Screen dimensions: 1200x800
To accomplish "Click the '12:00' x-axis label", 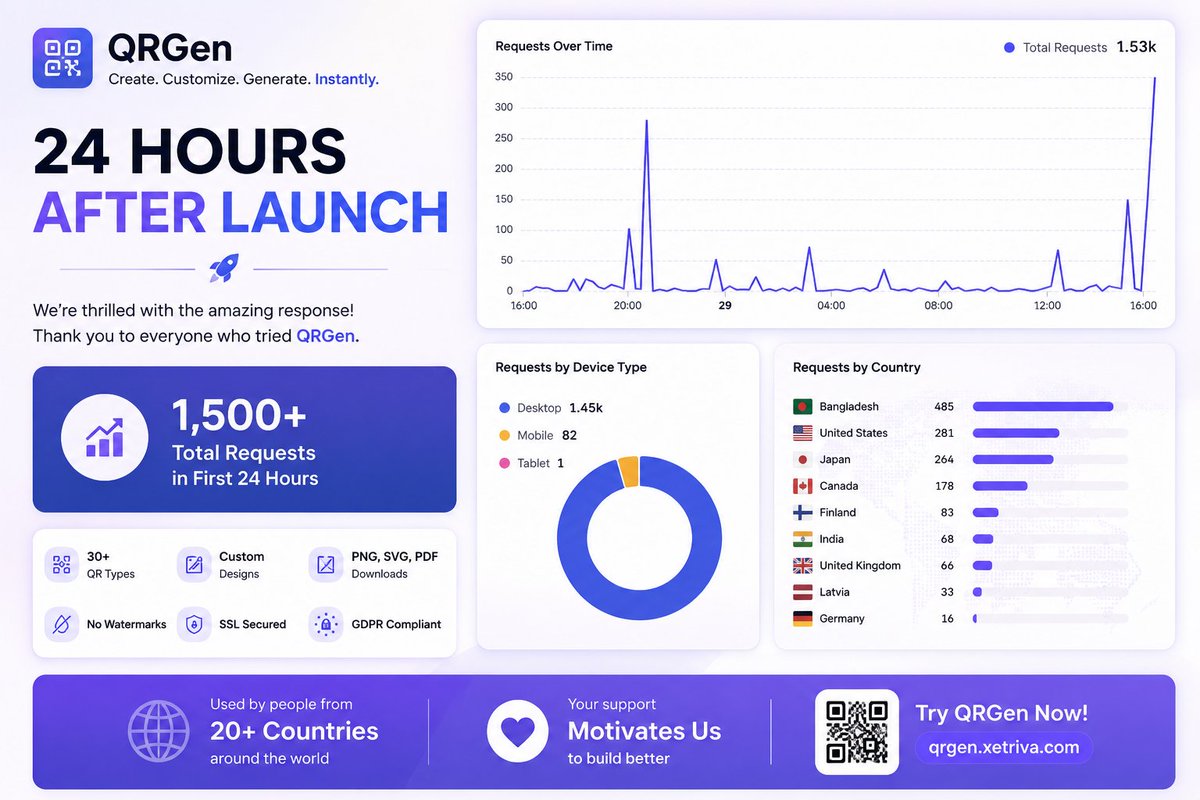I will click(x=1047, y=306).
